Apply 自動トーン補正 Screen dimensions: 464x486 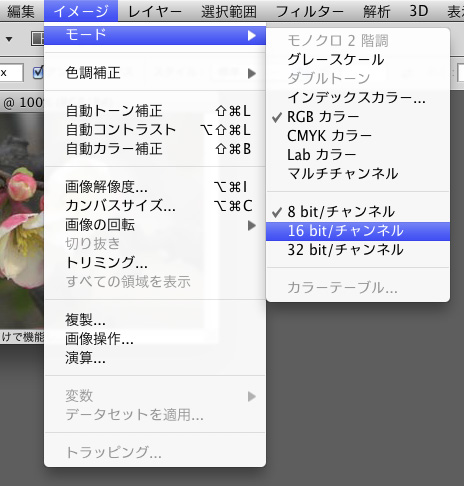pos(155,111)
